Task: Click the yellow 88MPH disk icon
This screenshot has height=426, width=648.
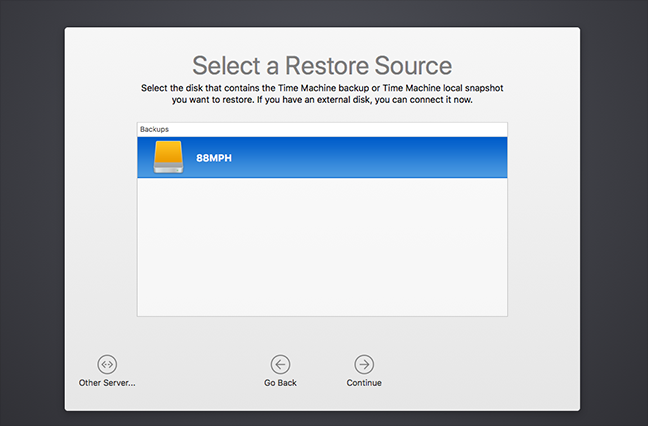Action: [169, 157]
